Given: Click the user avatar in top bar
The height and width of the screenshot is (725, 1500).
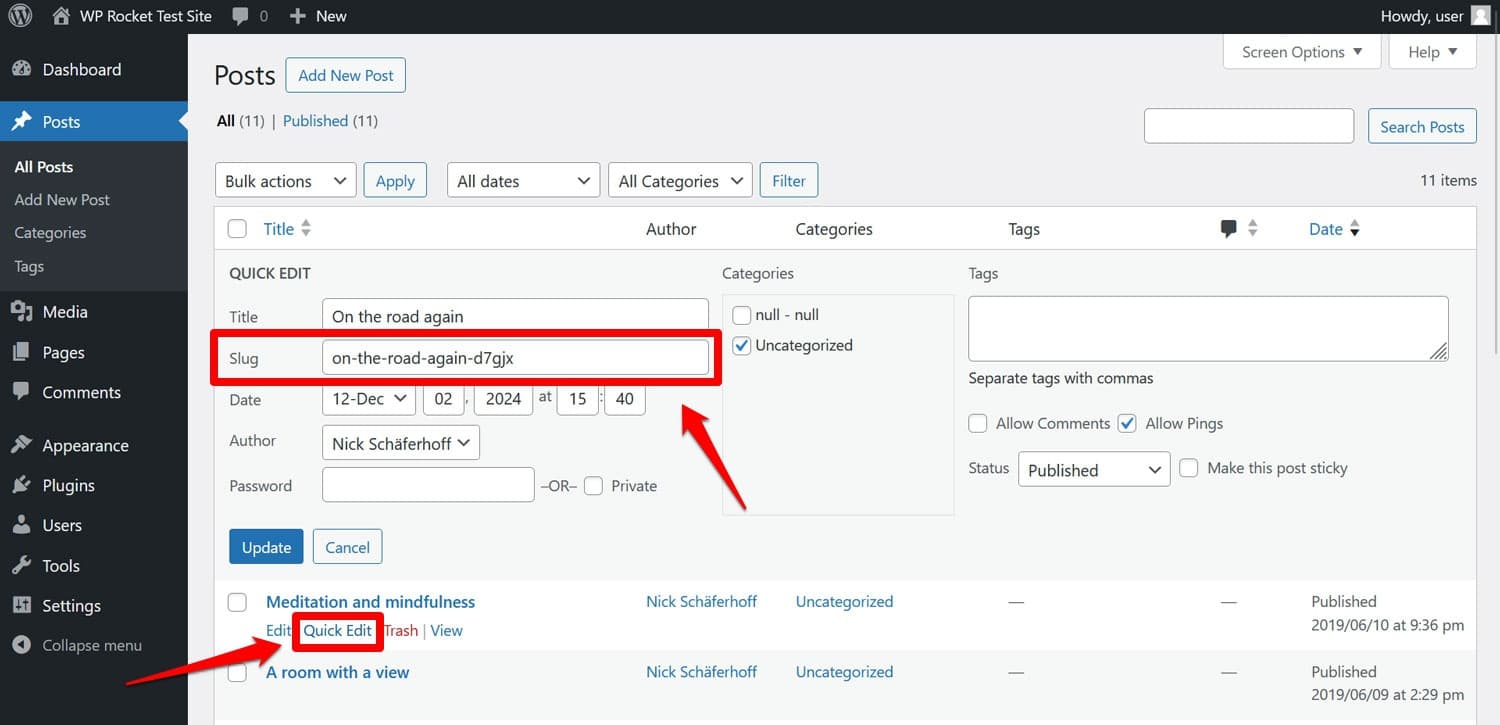Looking at the screenshot, I should pos(1480,16).
